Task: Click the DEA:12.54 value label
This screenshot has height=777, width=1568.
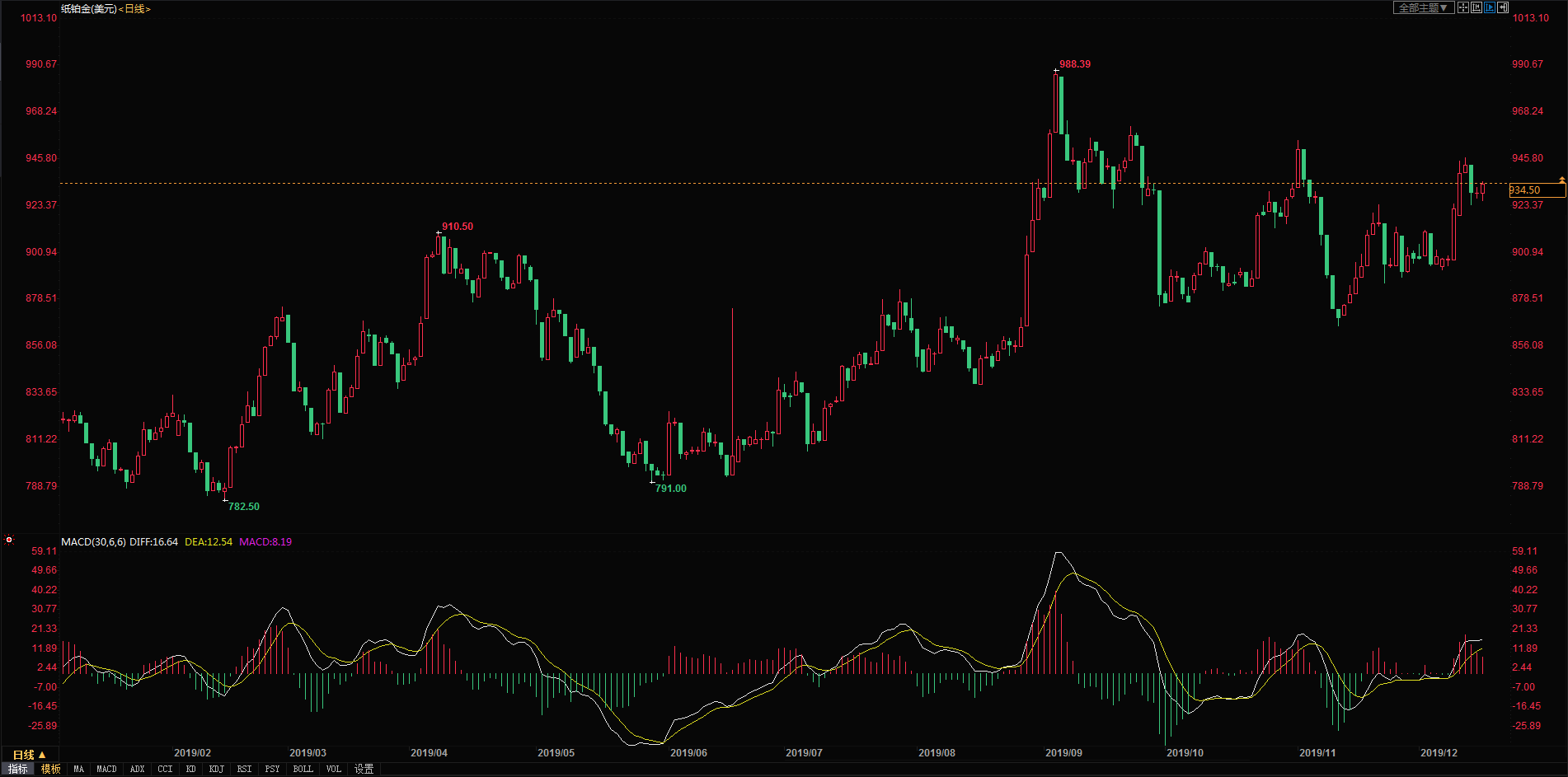Action: [x=209, y=541]
